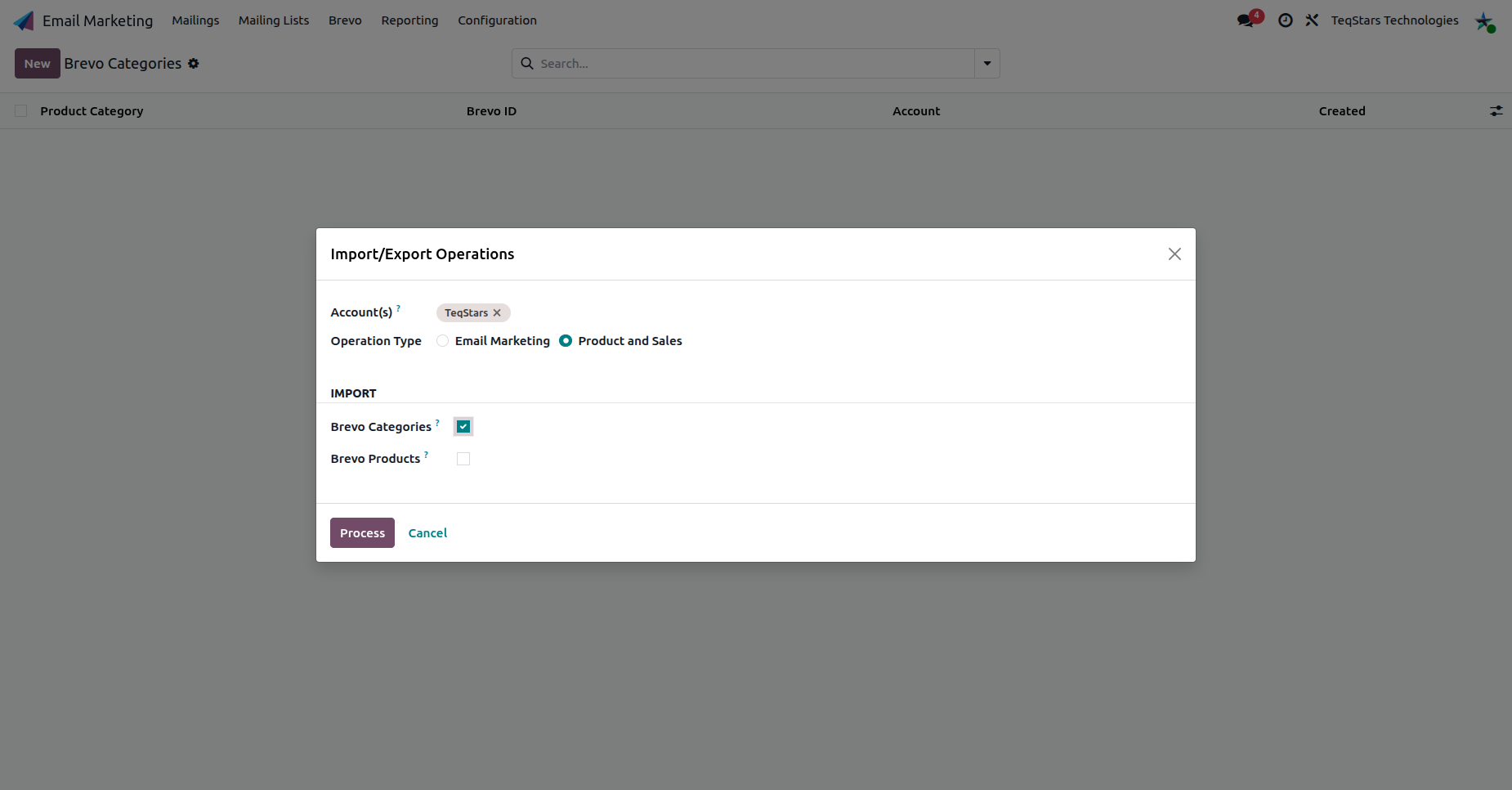This screenshot has width=1512, height=790.
Task: Click the Email Marketing app title
Action: coord(97,20)
